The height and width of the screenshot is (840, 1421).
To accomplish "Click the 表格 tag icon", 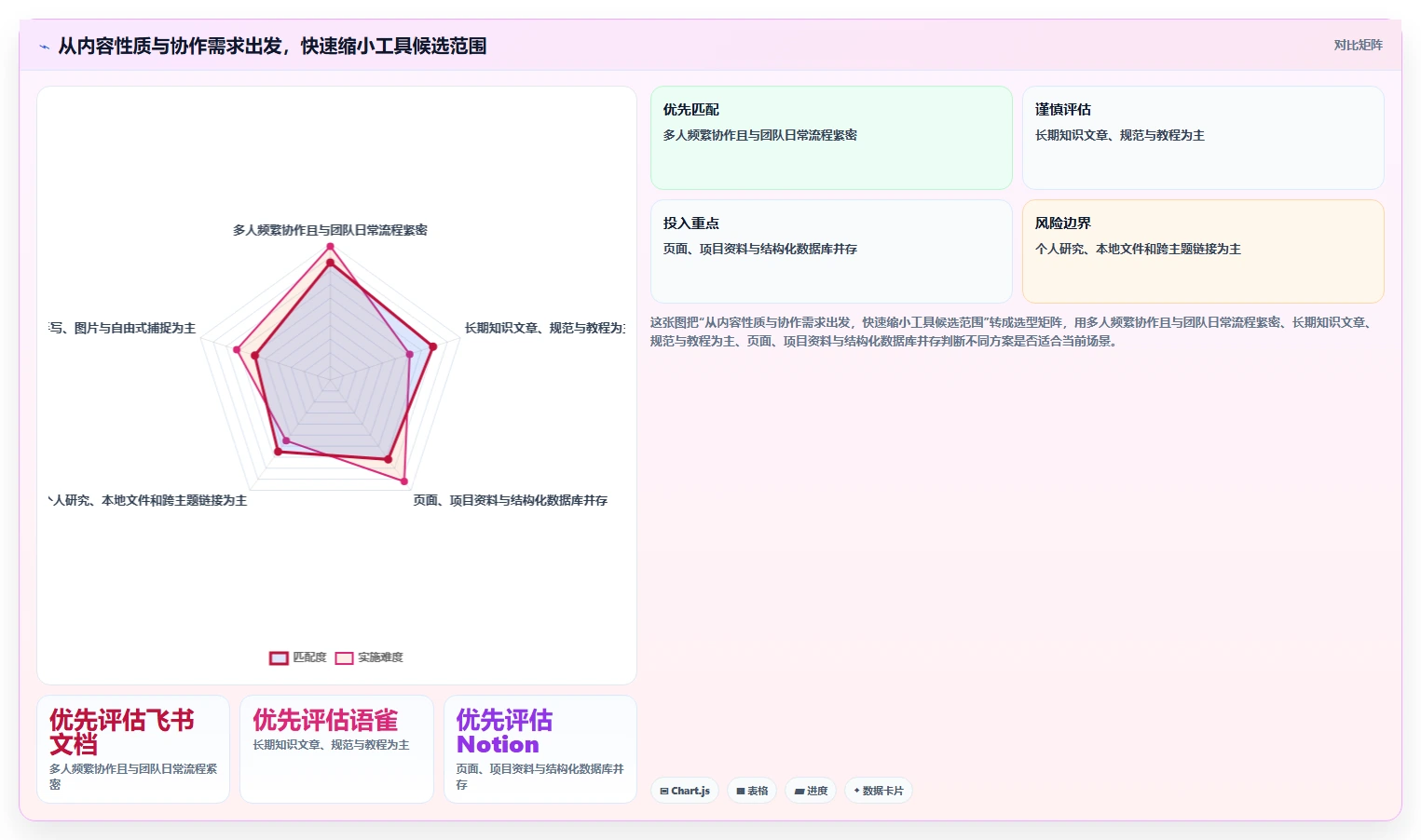I will click(x=740, y=791).
